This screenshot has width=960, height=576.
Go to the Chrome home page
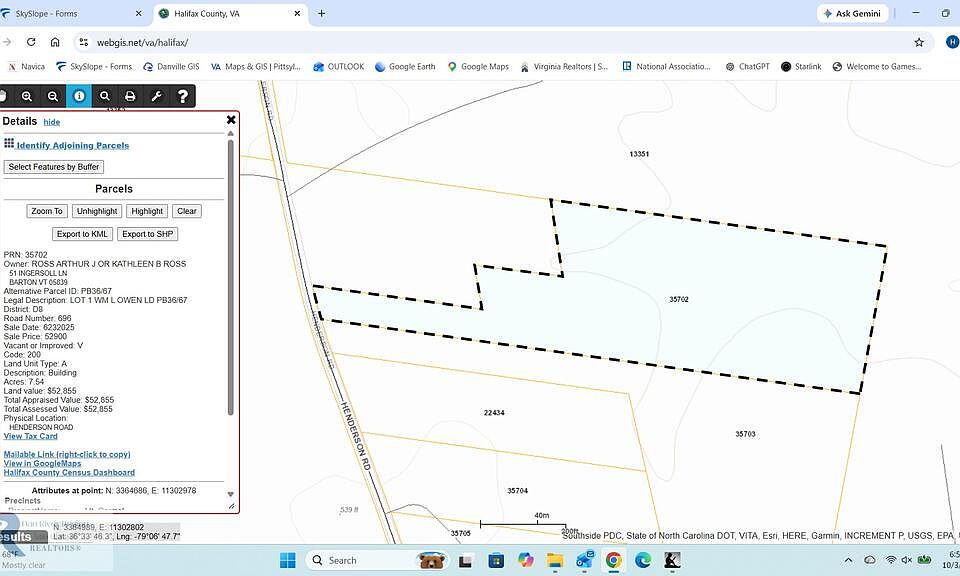(x=55, y=42)
